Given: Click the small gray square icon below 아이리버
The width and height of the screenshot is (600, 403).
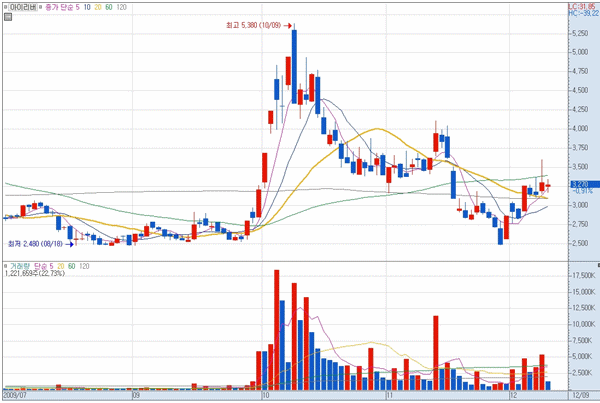Looking at the screenshot, I should coord(8,16).
